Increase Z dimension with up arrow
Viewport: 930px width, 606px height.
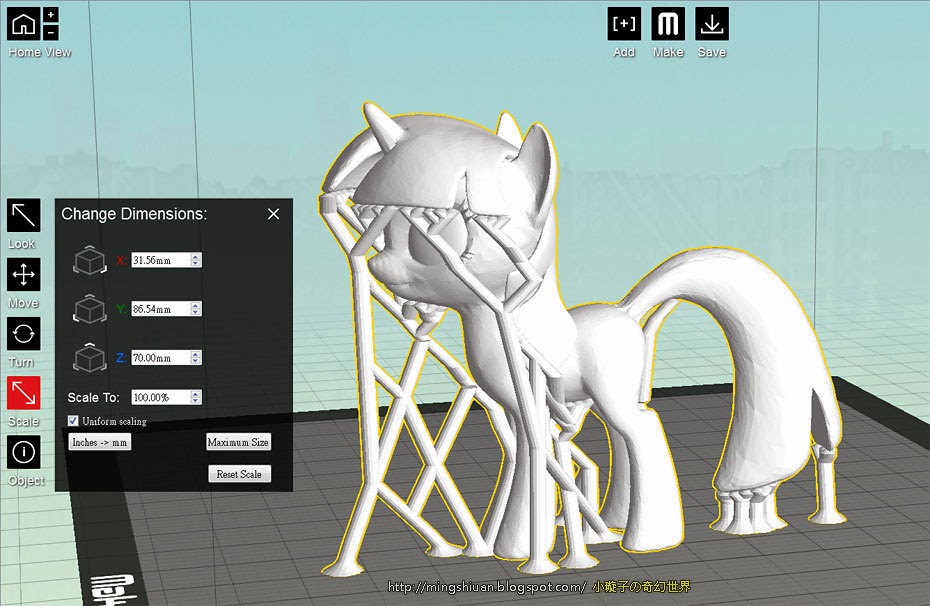tap(196, 354)
